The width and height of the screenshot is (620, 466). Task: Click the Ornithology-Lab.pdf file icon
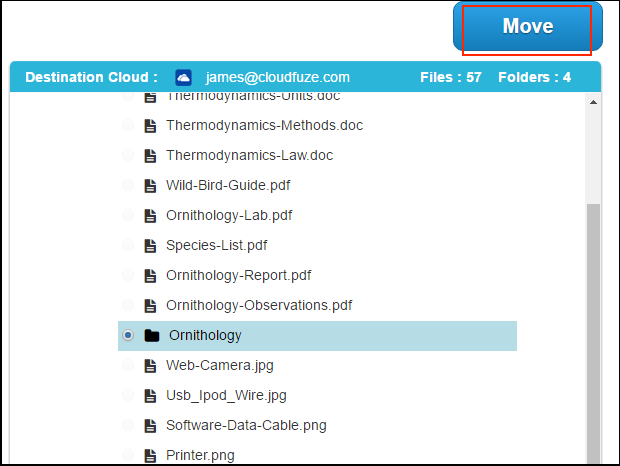[x=150, y=216]
